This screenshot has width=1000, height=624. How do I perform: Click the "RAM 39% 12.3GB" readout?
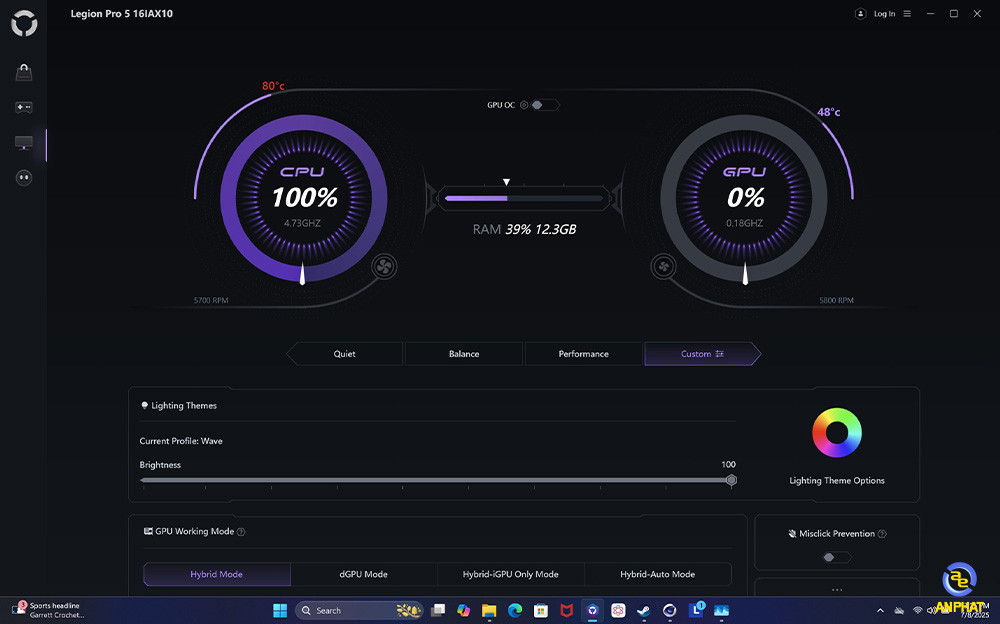(524, 230)
